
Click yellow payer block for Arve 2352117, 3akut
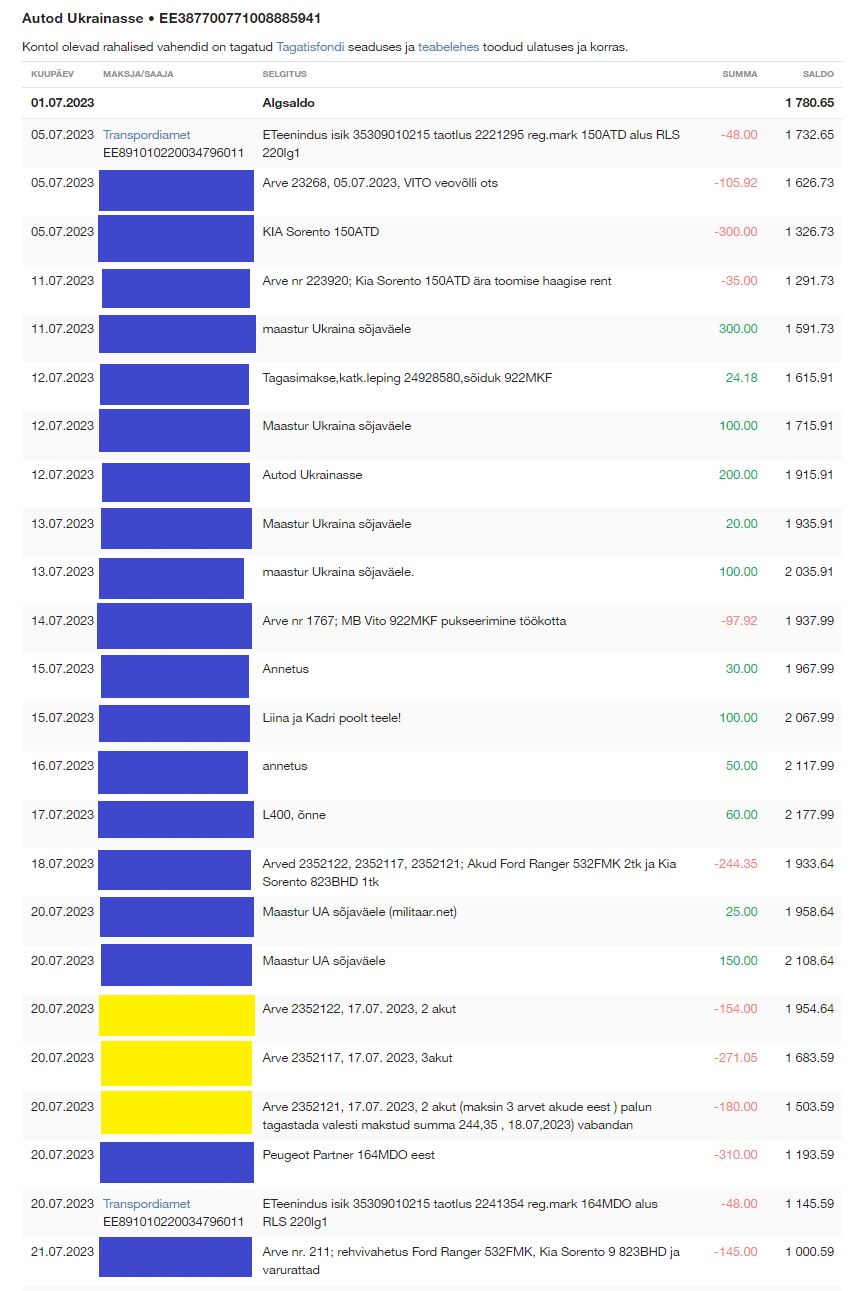[x=176, y=1063]
